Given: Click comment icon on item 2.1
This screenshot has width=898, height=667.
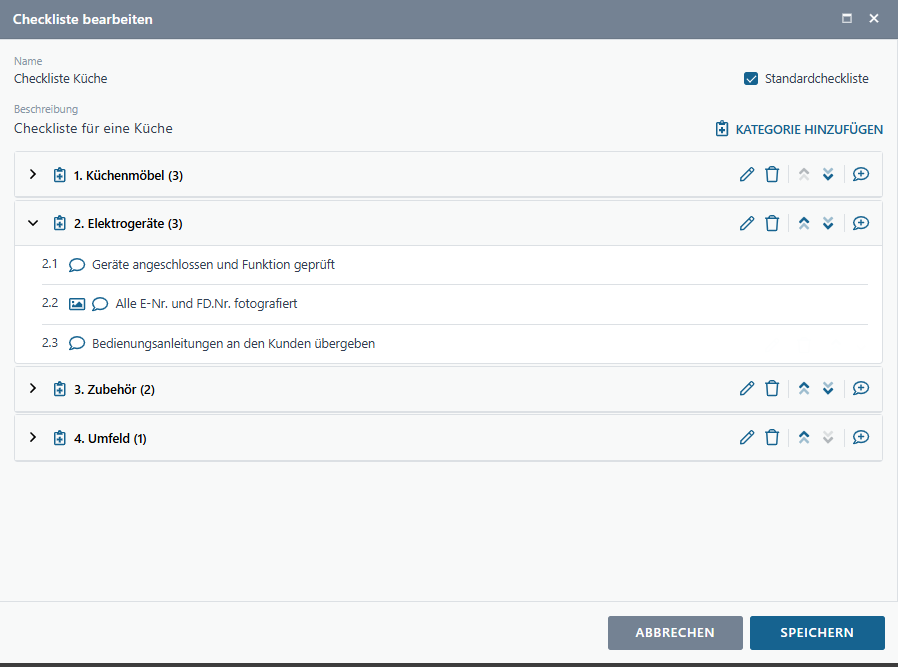Looking at the screenshot, I should click(77, 265).
